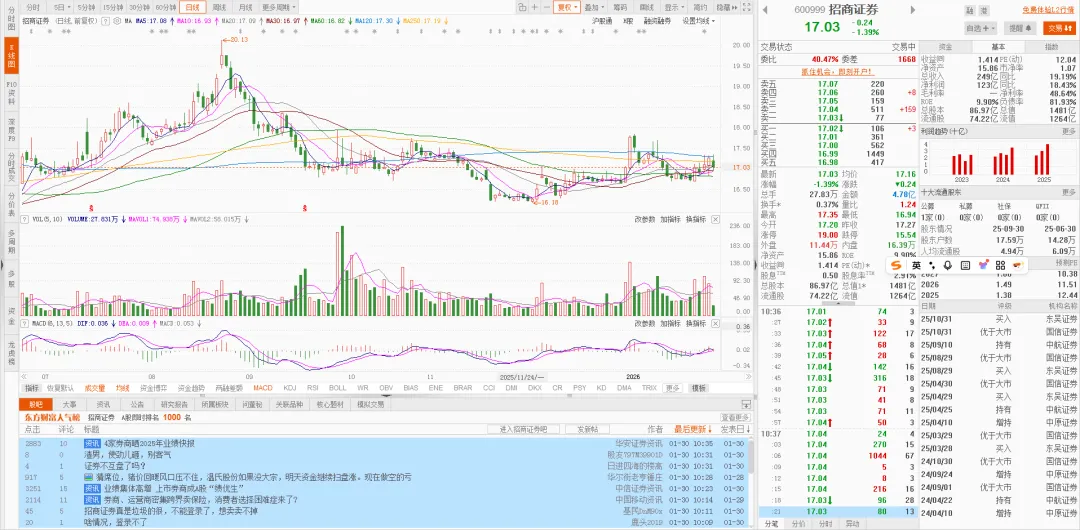The image size is (1080, 530).
Task: Click the orange 交易 trade button
Action: 1060,28
